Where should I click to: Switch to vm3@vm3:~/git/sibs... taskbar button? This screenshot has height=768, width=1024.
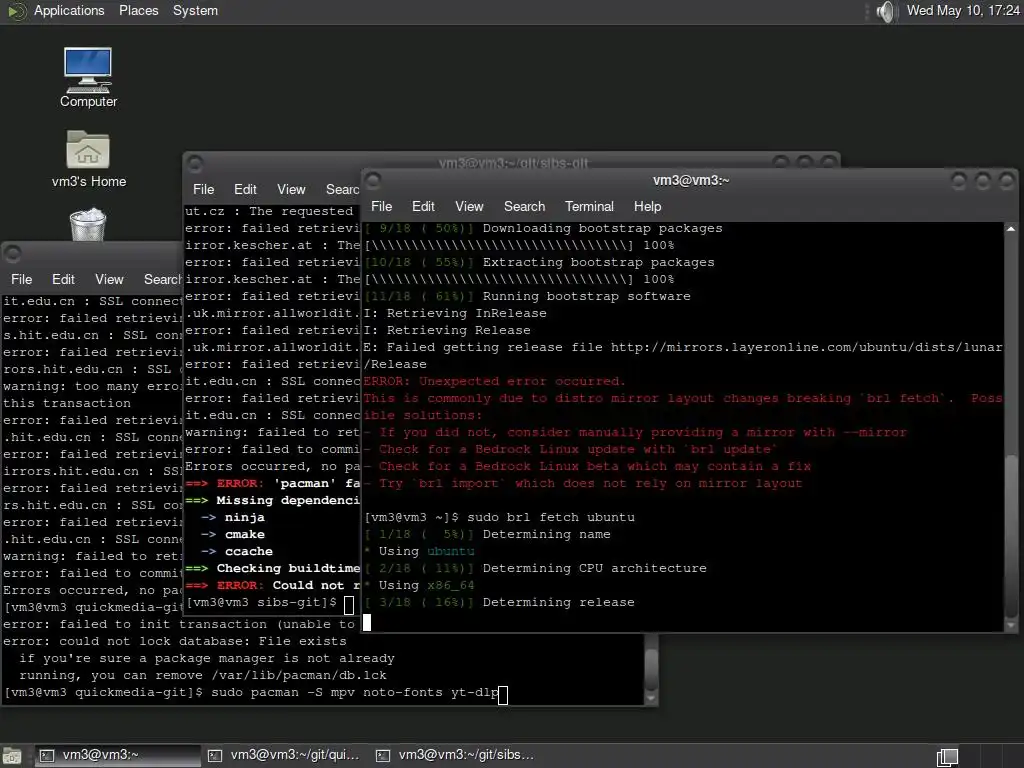(456, 756)
